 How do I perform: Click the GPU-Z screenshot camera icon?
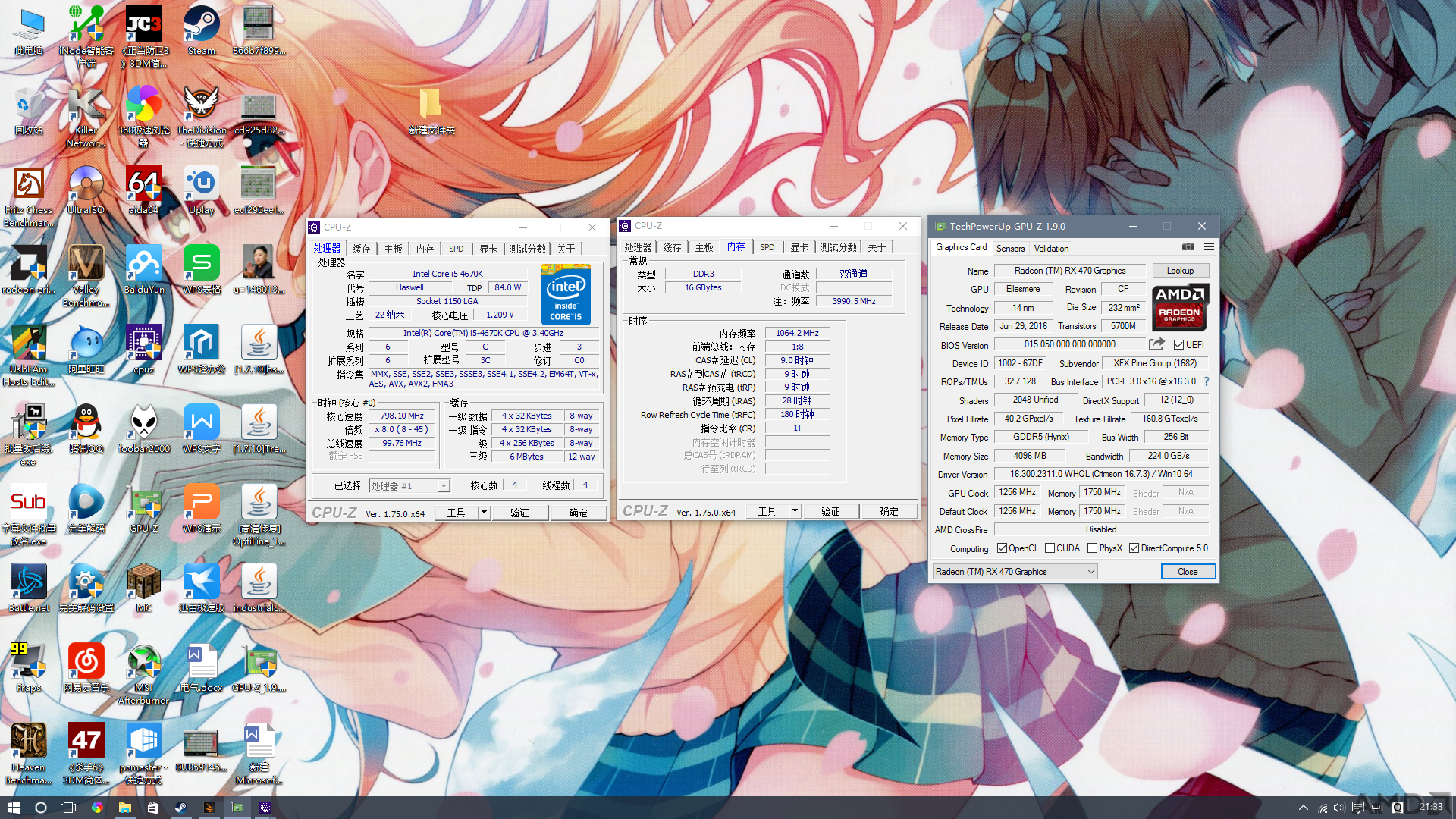1188,247
